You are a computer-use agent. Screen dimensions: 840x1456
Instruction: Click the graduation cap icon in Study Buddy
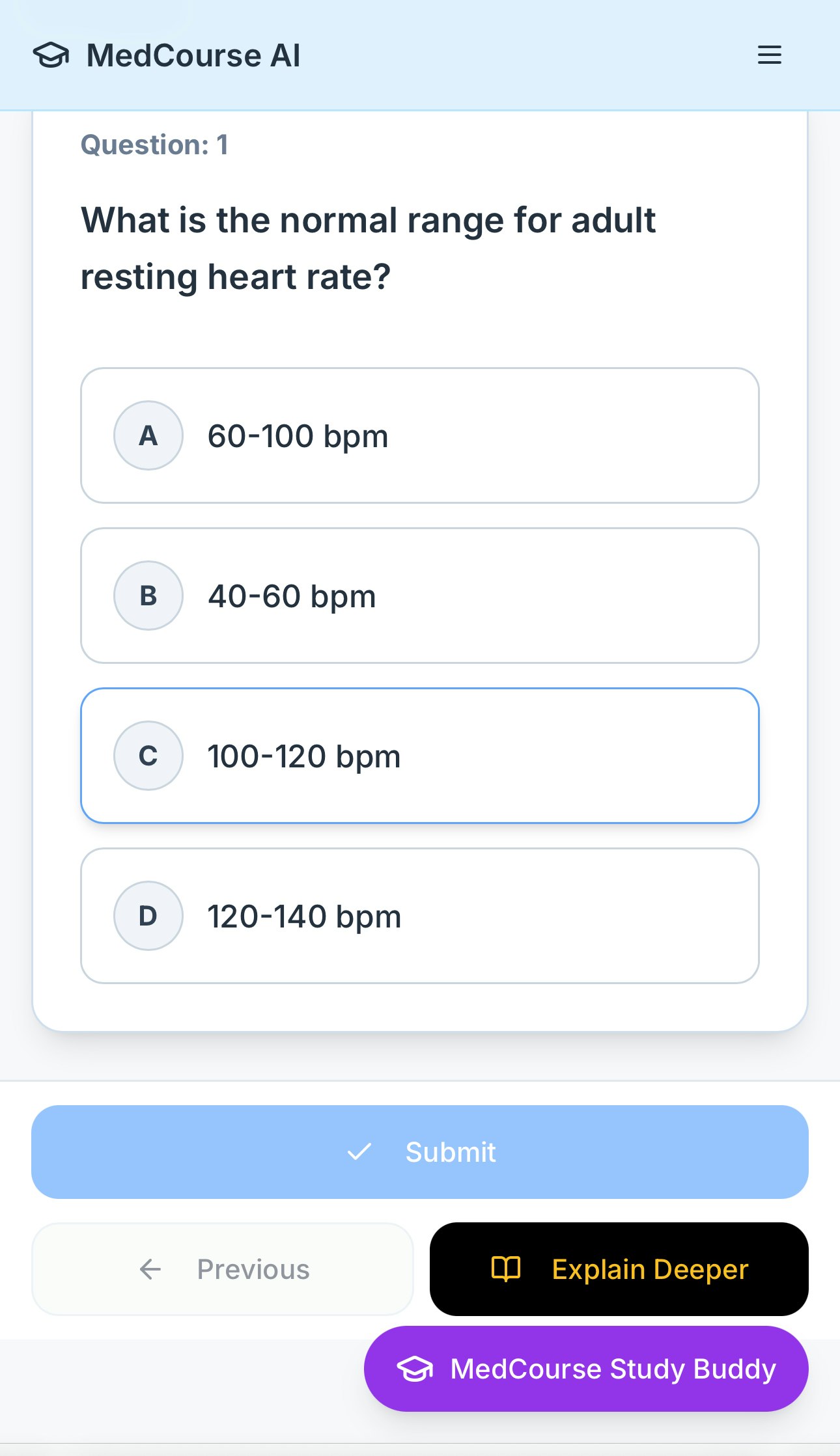coord(415,1368)
